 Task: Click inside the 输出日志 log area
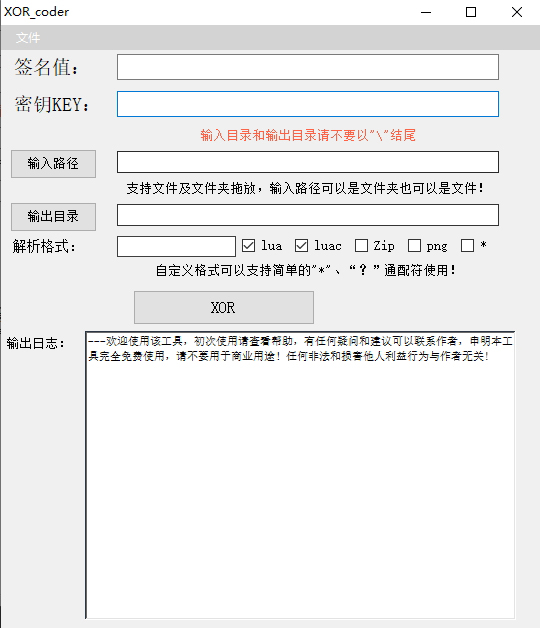pyautogui.click(x=300, y=475)
